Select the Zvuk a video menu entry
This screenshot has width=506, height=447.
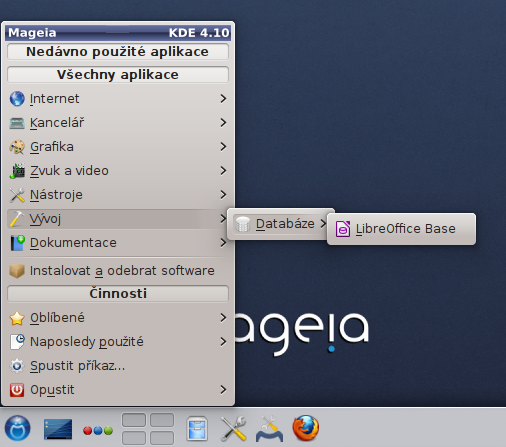[x=118, y=171]
